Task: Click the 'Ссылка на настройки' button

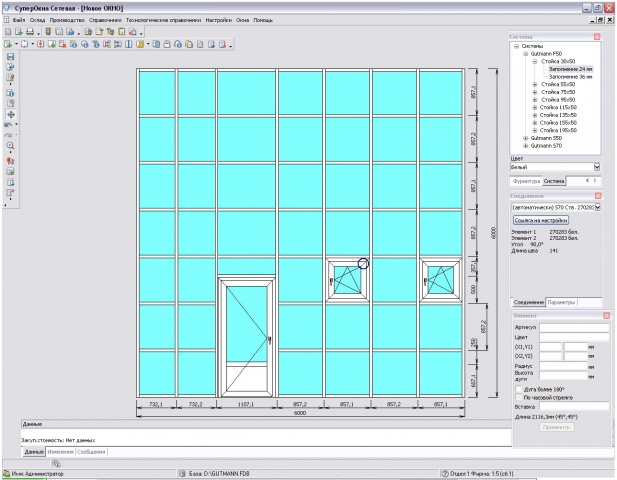Action: (x=541, y=220)
